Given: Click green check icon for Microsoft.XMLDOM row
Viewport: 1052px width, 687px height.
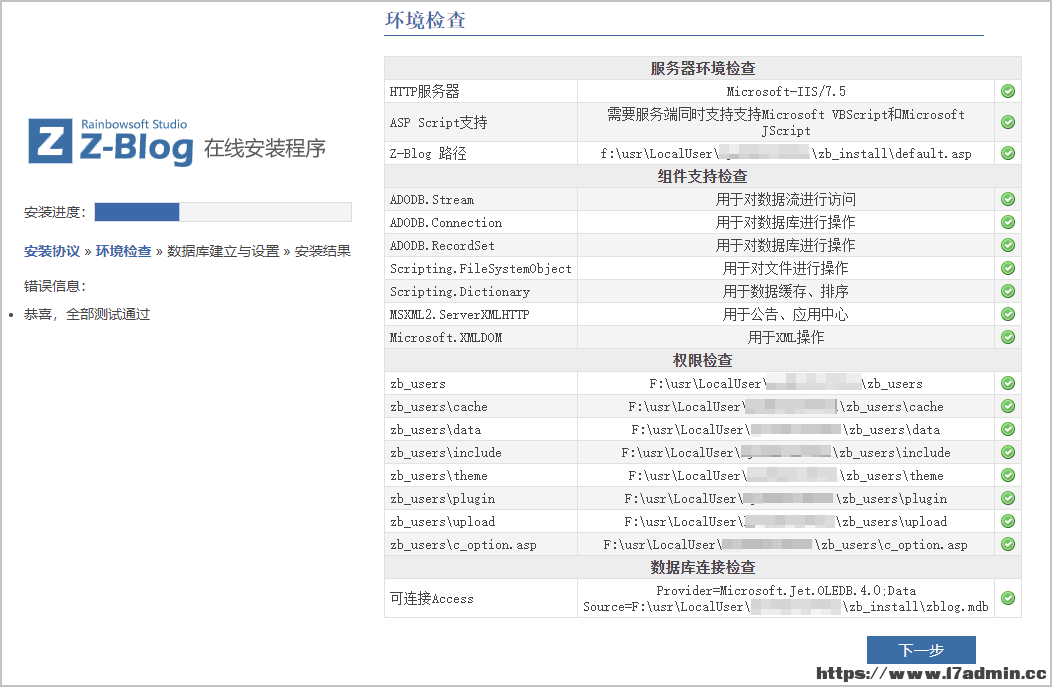Looking at the screenshot, I should click(x=1008, y=337).
